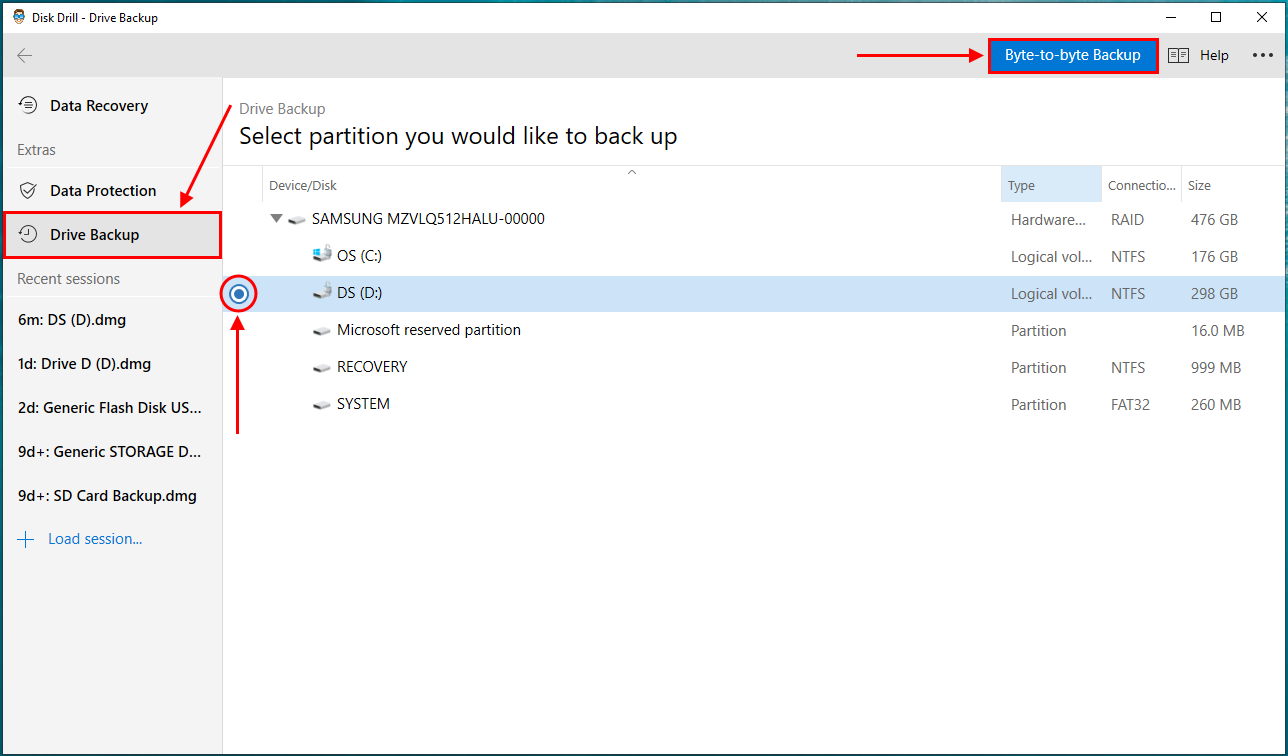Click the RECOVERY partition disk icon

[x=321, y=367]
